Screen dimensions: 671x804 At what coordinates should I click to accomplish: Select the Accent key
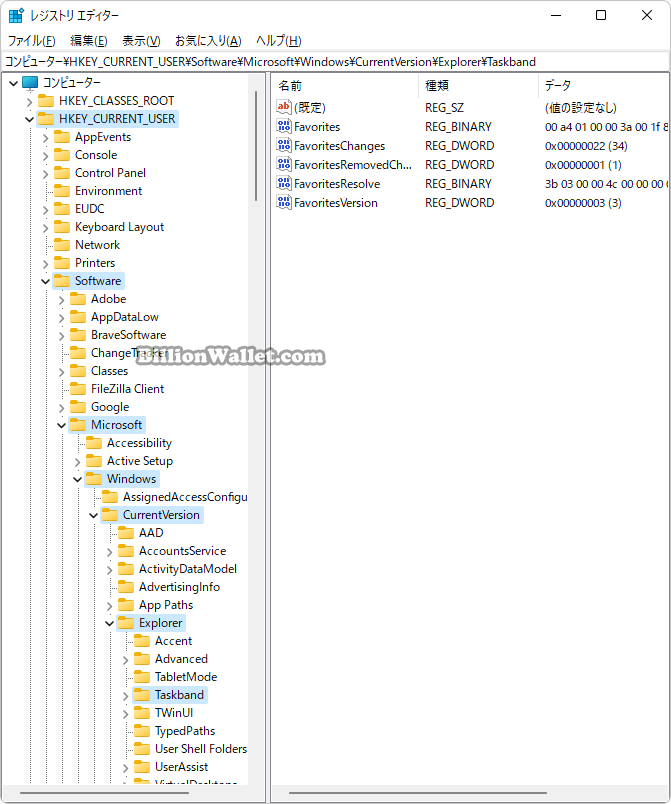point(173,641)
